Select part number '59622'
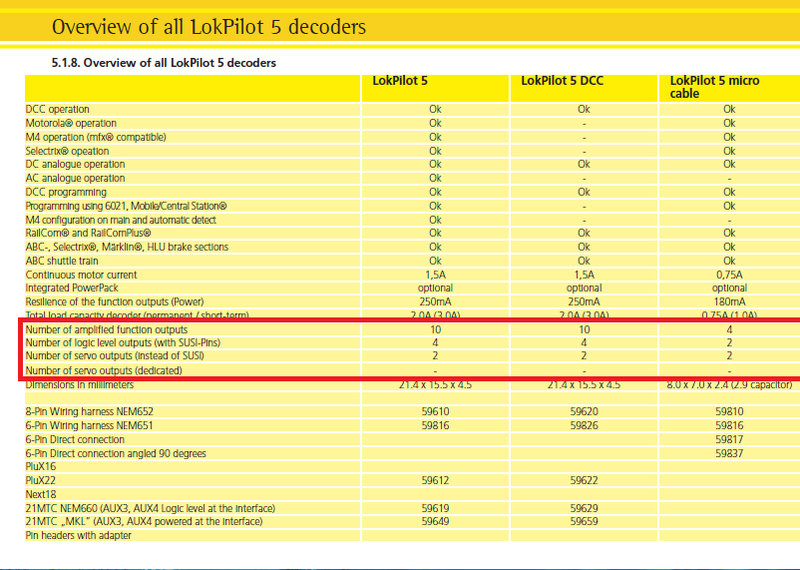The image size is (800, 570). pyautogui.click(x=584, y=480)
